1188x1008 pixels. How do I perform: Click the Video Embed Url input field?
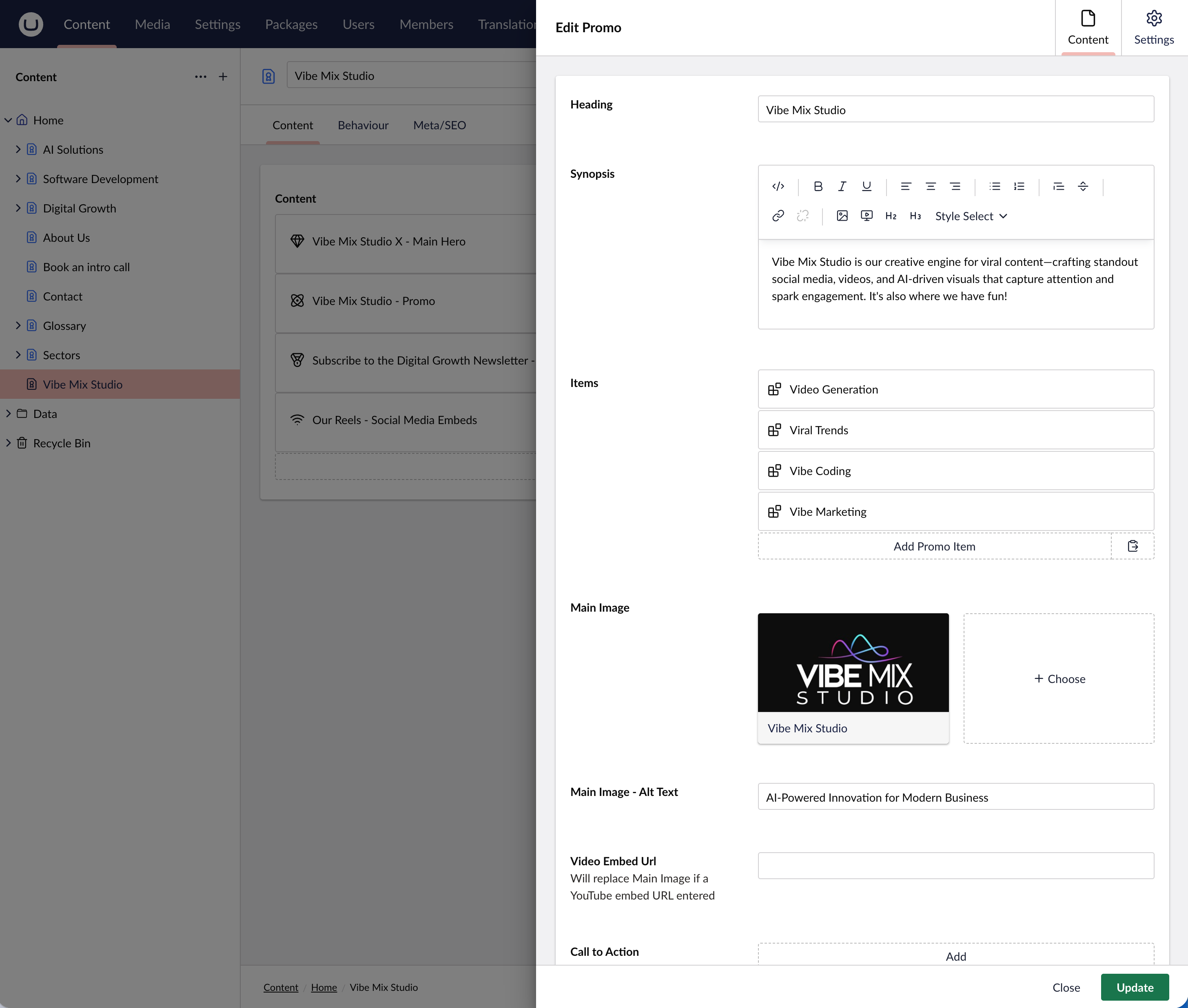955,866
